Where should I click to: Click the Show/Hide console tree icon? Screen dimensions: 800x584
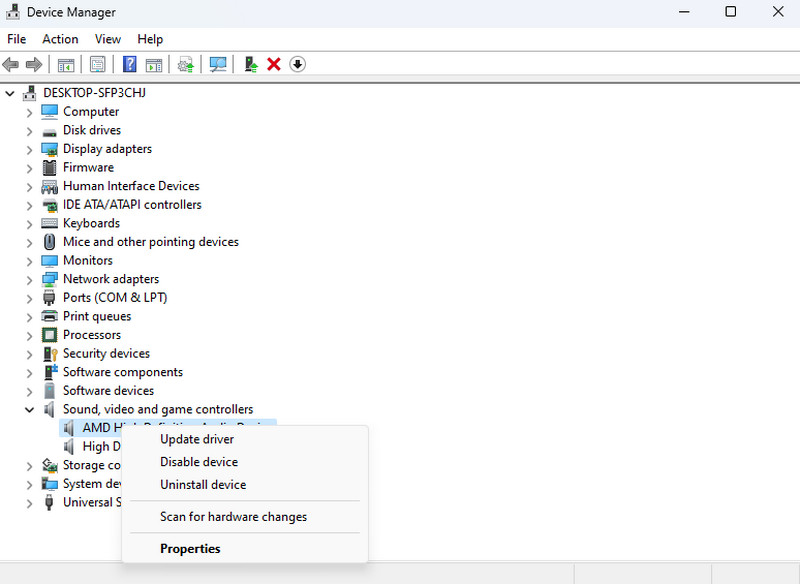coord(66,65)
